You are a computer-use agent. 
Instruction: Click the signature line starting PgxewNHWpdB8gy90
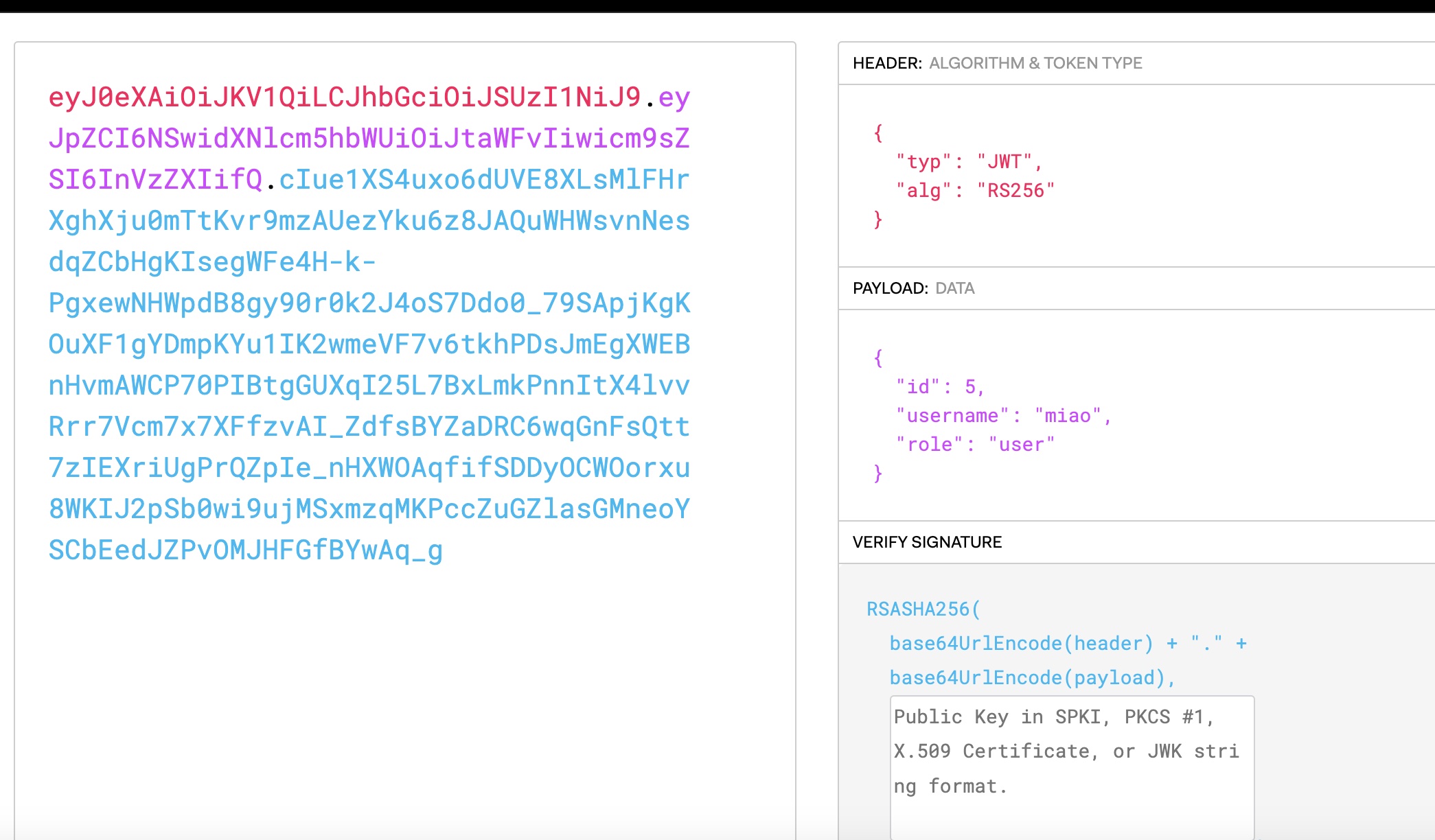click(x=369, y=303)
